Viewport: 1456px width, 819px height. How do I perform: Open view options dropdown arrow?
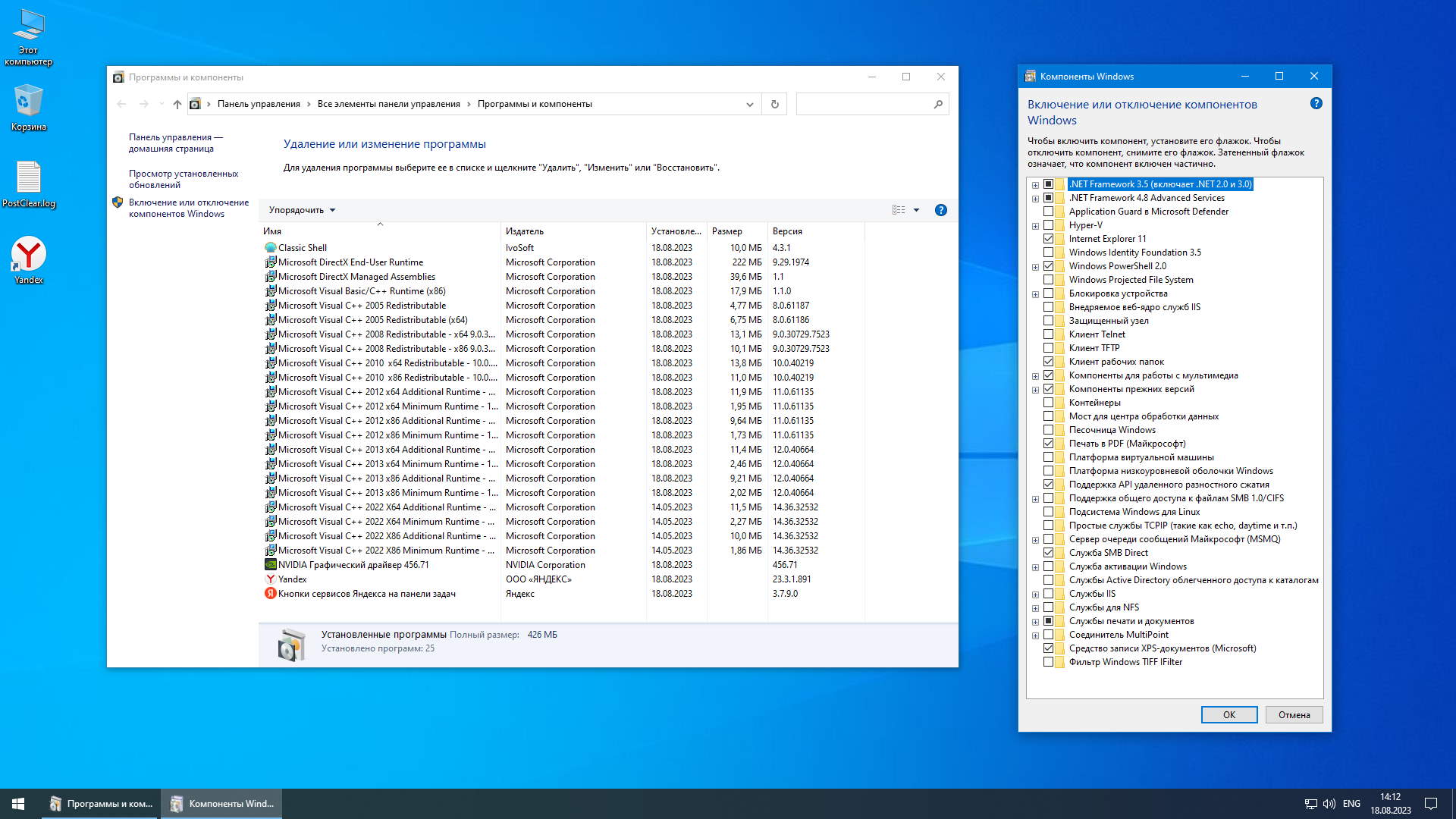point(916,210)
